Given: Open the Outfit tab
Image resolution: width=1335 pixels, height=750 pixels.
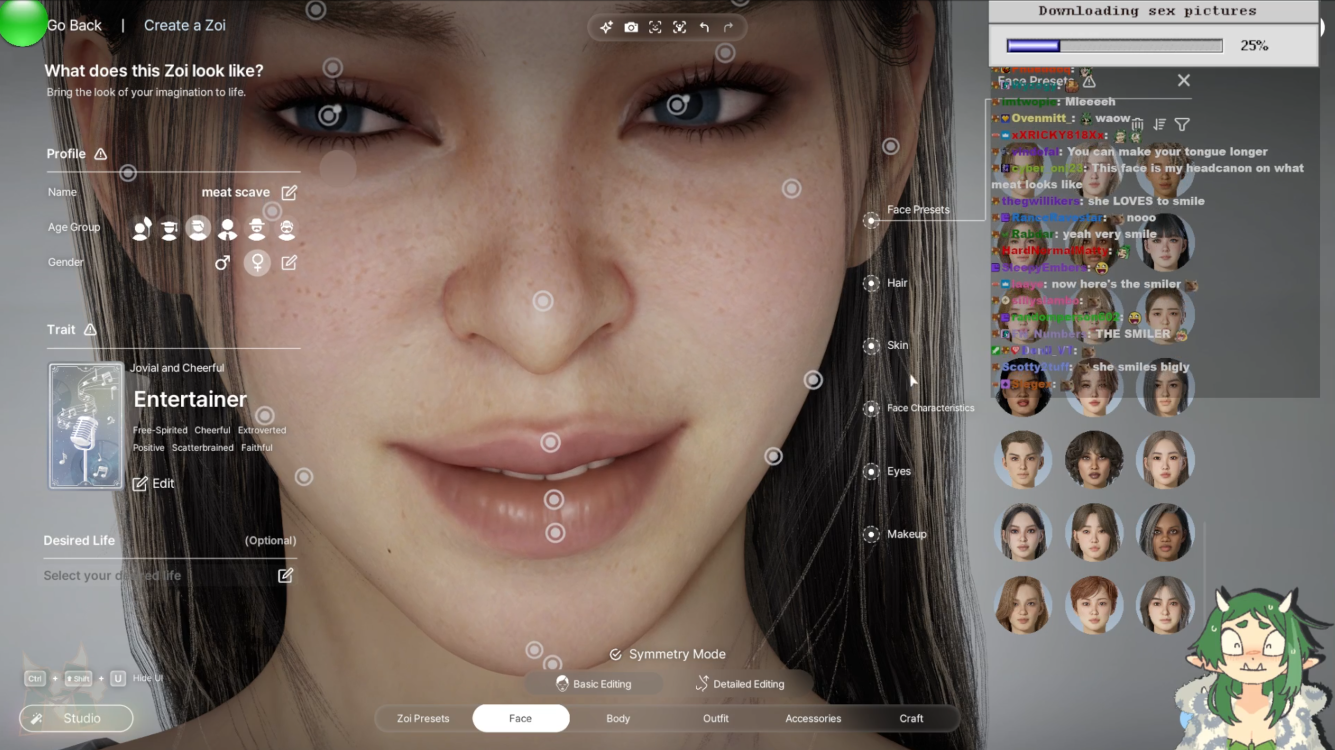Looking at the screenshot, I should 715,718.
